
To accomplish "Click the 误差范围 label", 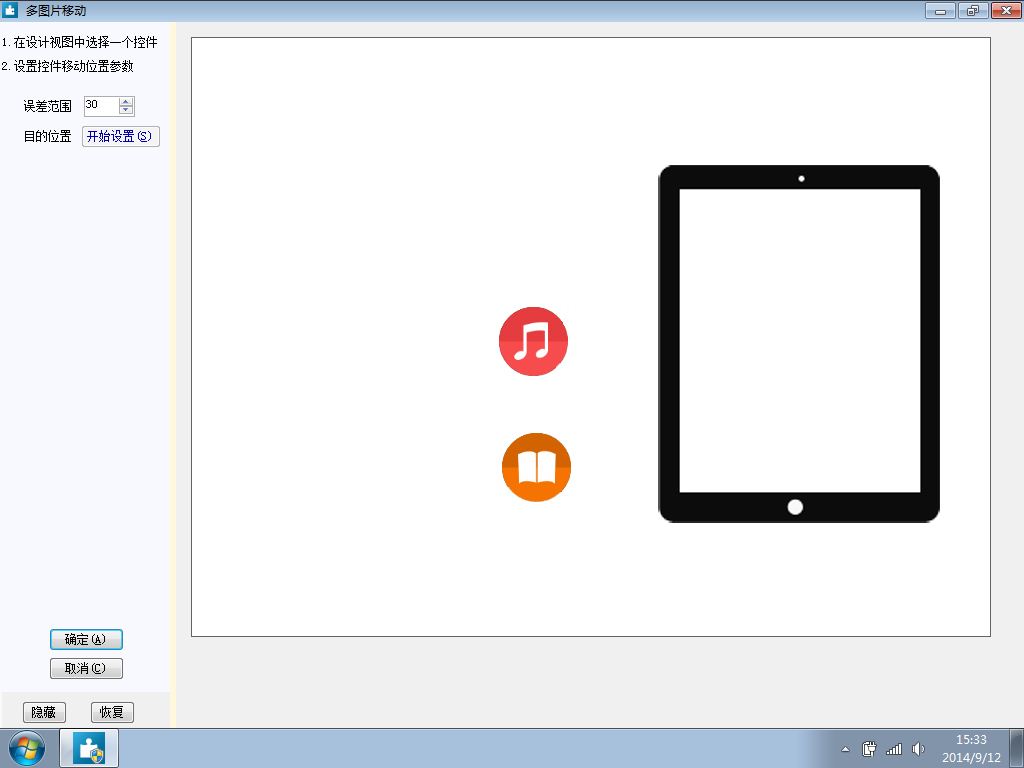I will point(48,106).
